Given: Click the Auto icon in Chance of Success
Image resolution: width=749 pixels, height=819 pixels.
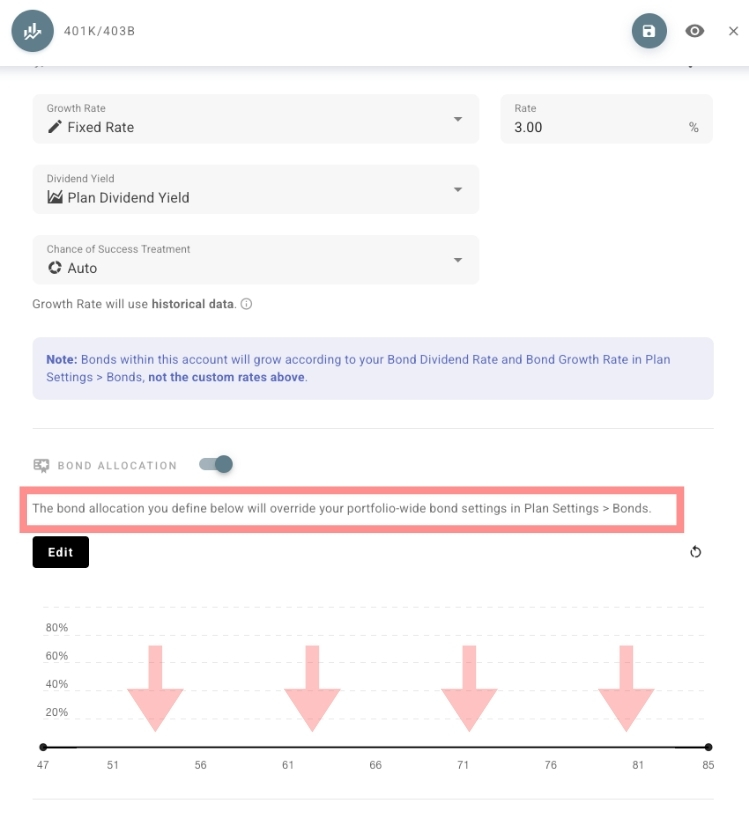Looking at the screenshot, I should pos(55,268).
